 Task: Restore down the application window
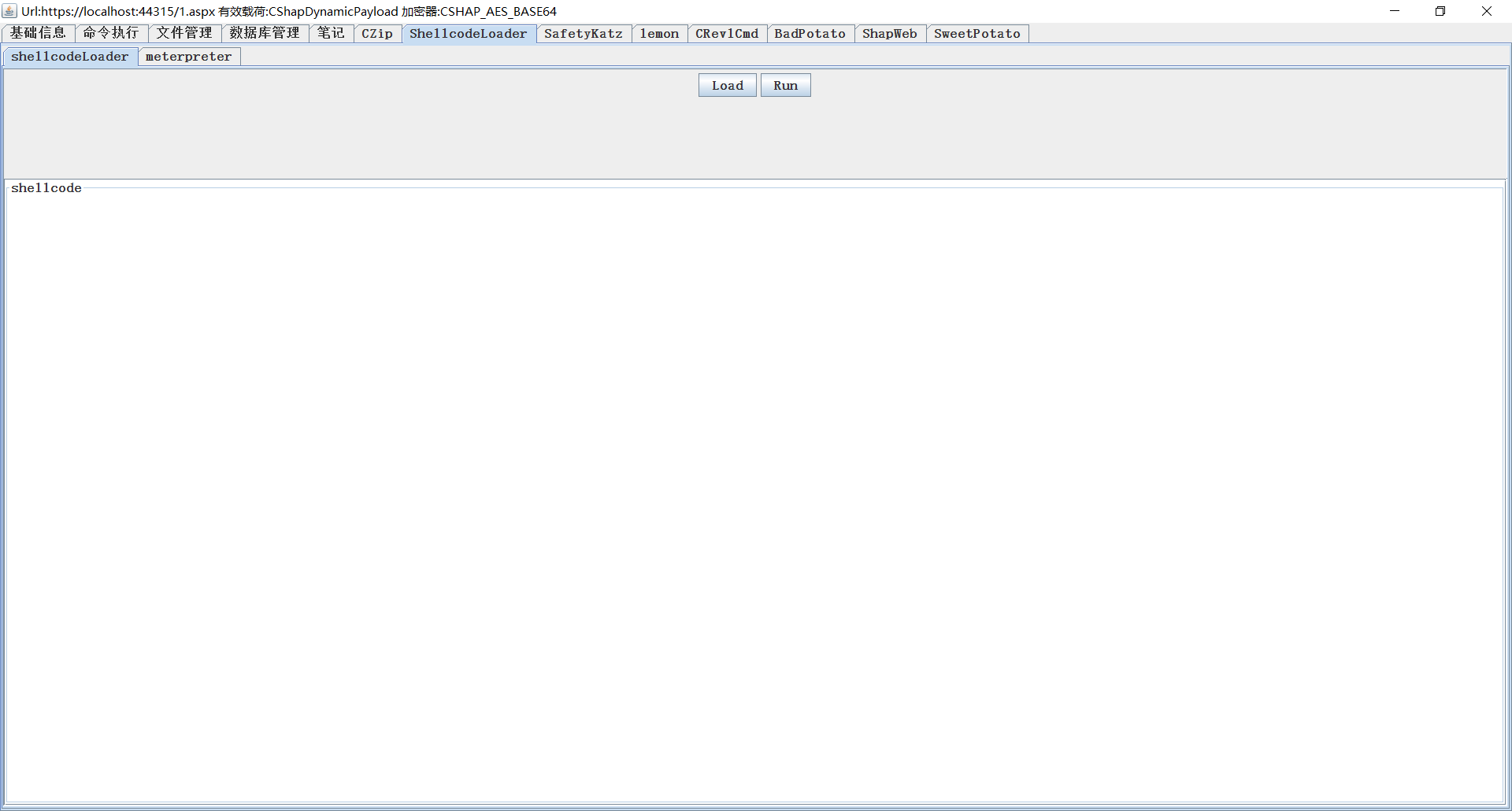click(1440, 11)
